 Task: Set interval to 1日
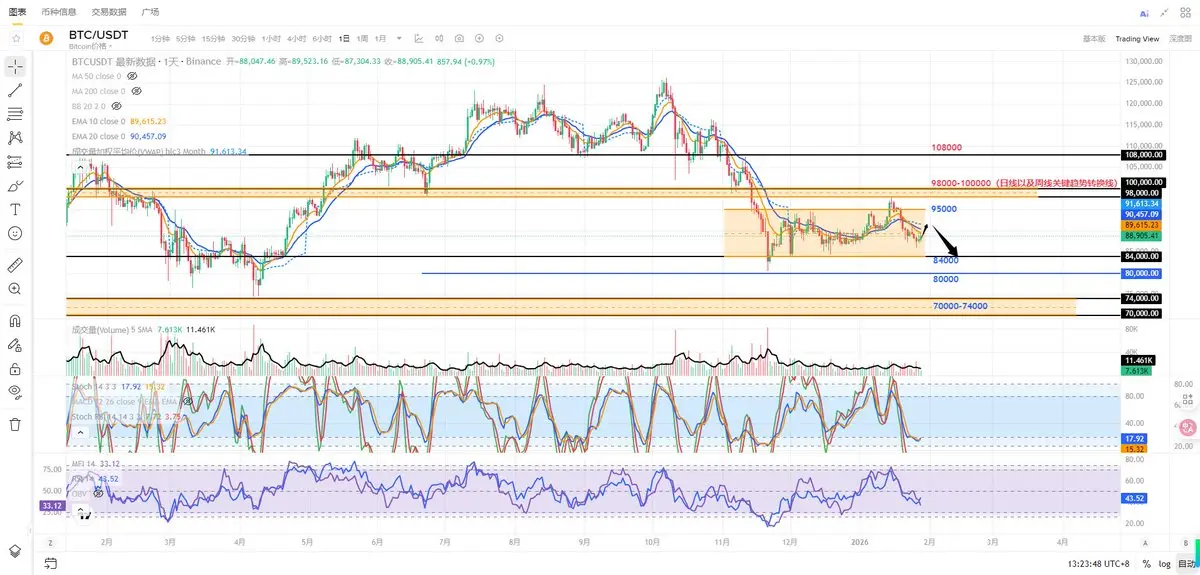344,38
